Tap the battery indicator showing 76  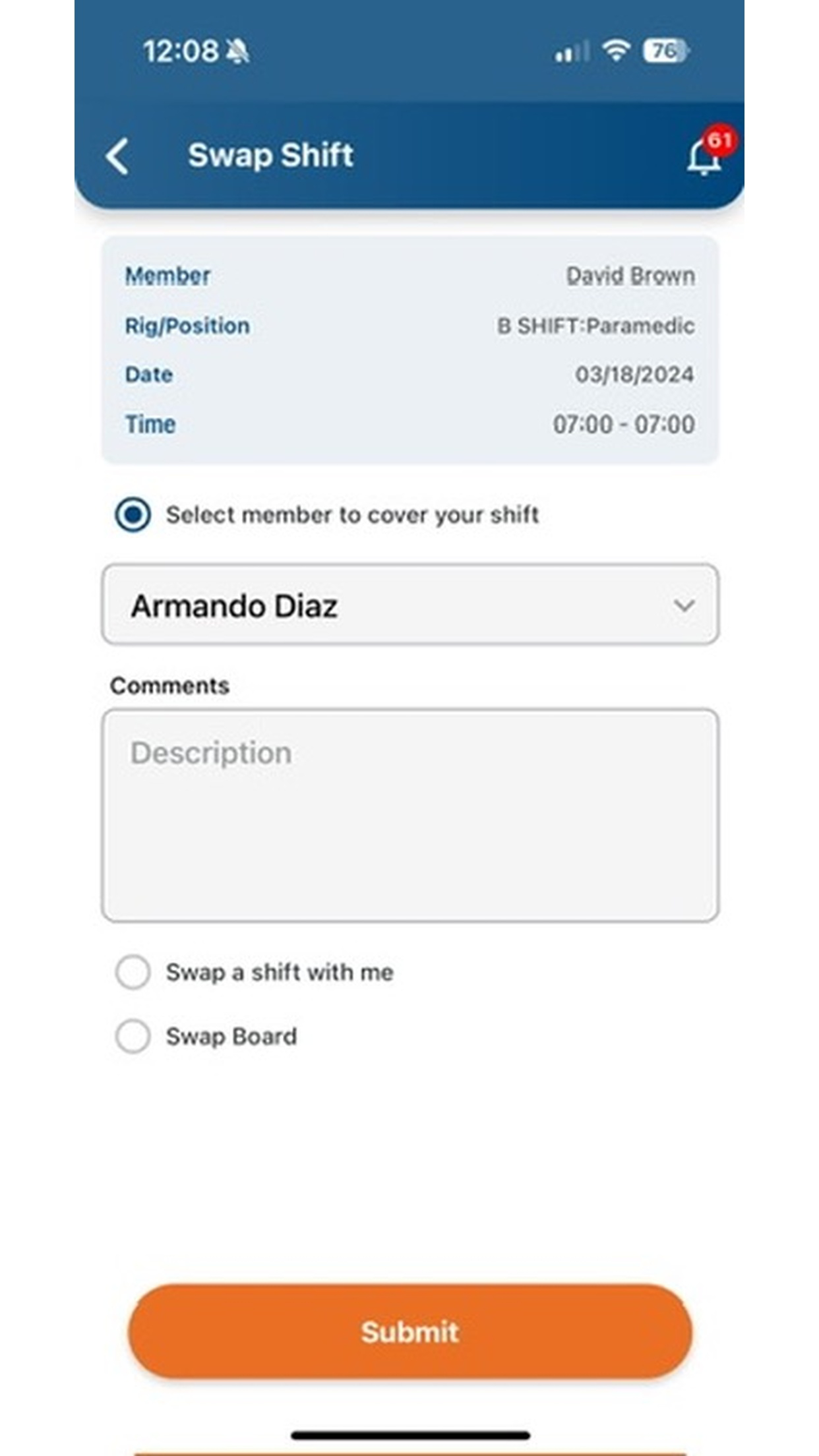[x=666, y=51]
